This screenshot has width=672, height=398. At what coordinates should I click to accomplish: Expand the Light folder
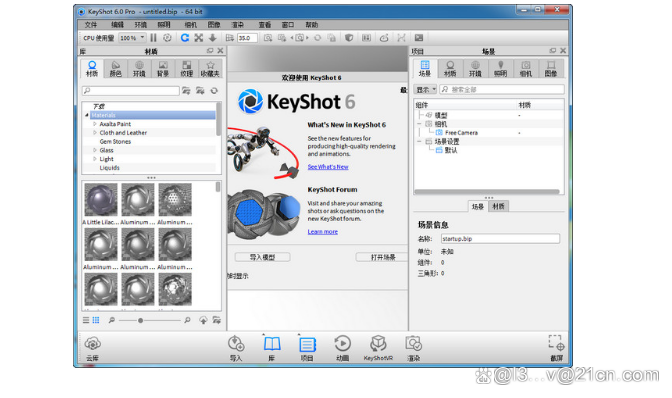tap(95, 159)
